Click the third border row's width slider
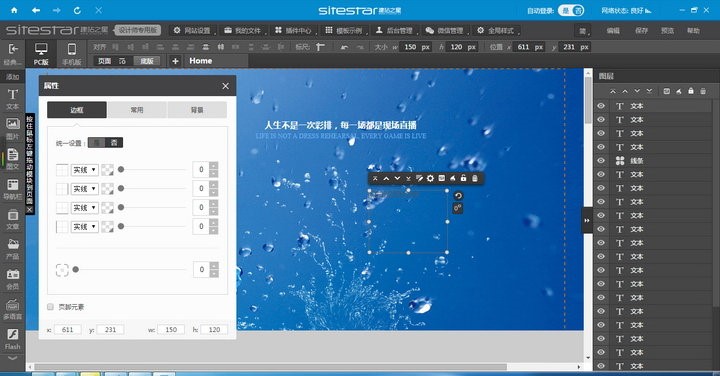Viewport: 720px width, 376px height. (x=152, y=208)
